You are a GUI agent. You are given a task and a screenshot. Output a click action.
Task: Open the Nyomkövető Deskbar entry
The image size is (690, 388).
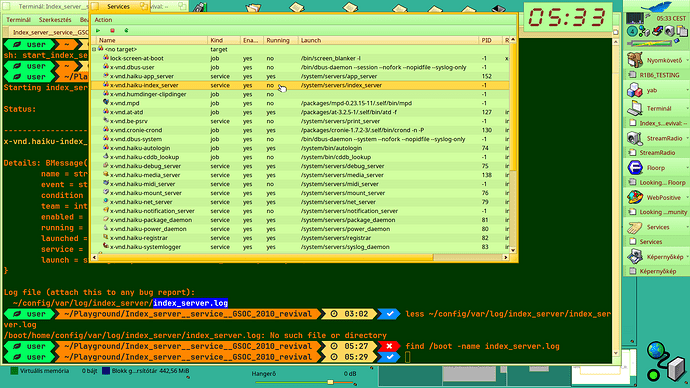[x=656, y=60]
